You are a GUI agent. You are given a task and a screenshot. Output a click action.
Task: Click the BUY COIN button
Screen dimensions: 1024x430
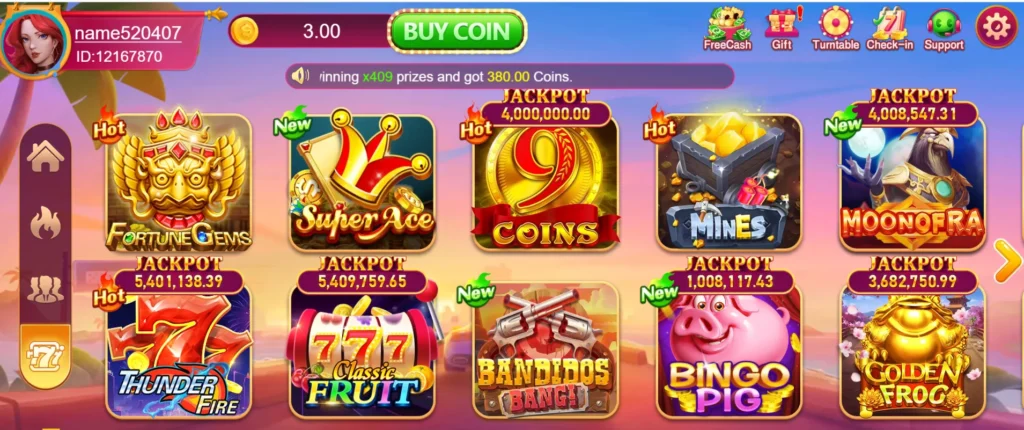pos(457,31)
